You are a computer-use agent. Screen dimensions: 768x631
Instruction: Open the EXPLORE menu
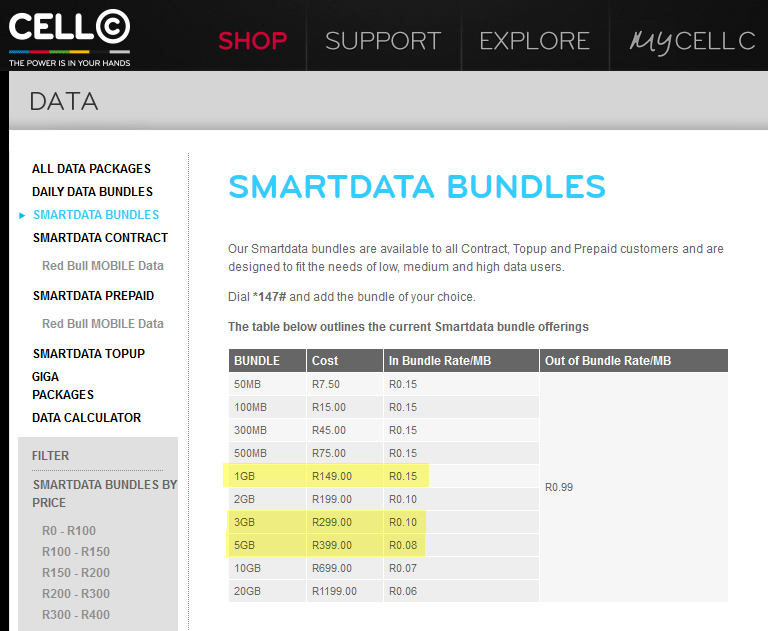[534, 41]
